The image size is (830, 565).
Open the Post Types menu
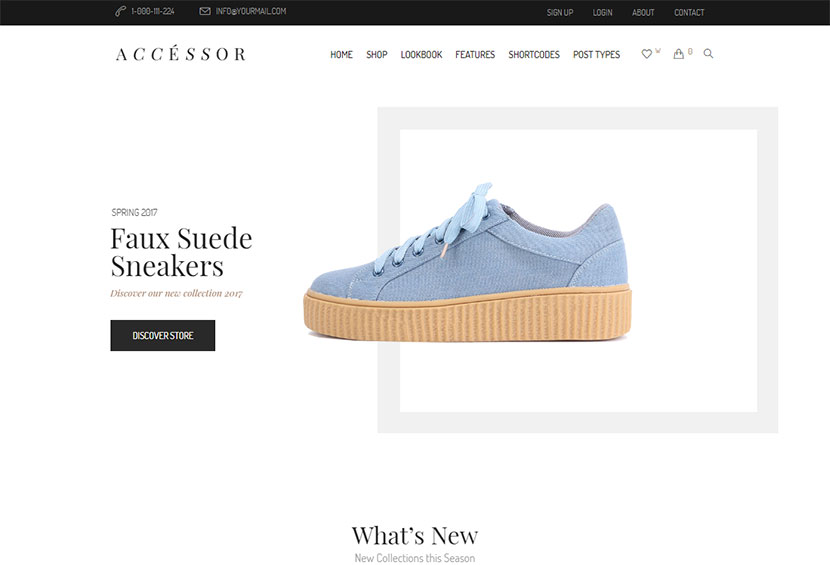pos(597,55)
